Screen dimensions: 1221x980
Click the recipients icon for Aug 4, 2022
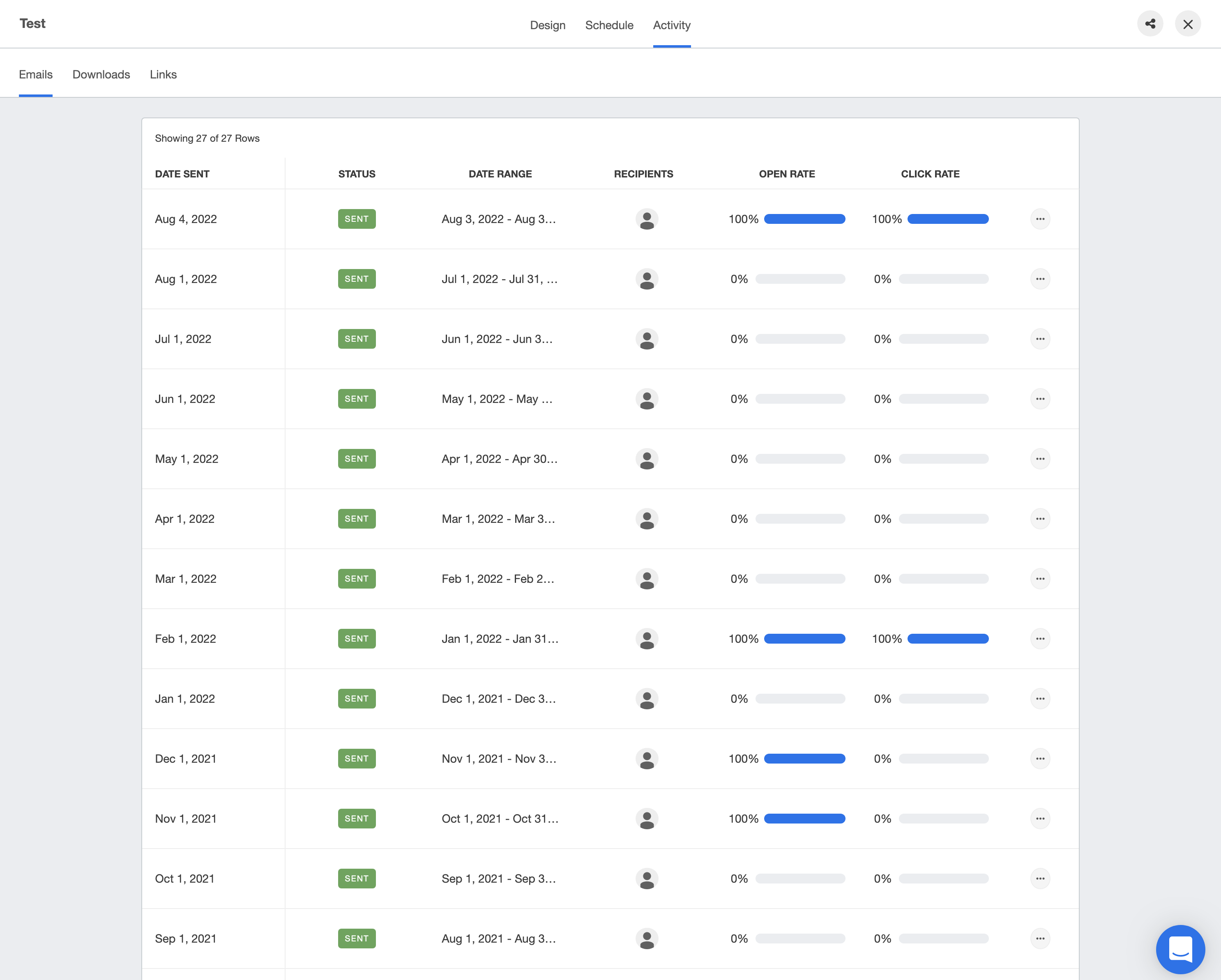click(647, 219)
